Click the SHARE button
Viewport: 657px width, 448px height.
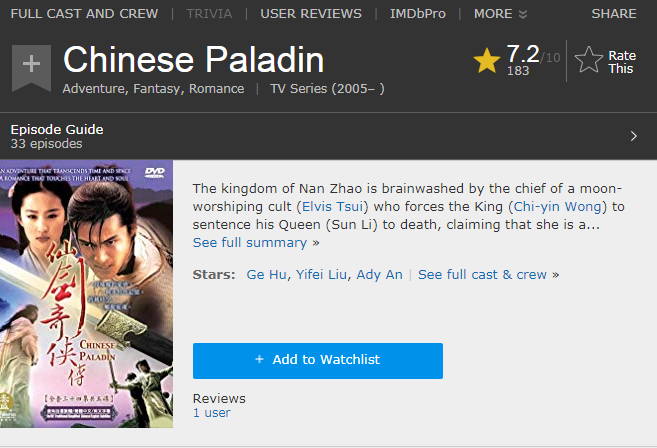coord(613,14)
